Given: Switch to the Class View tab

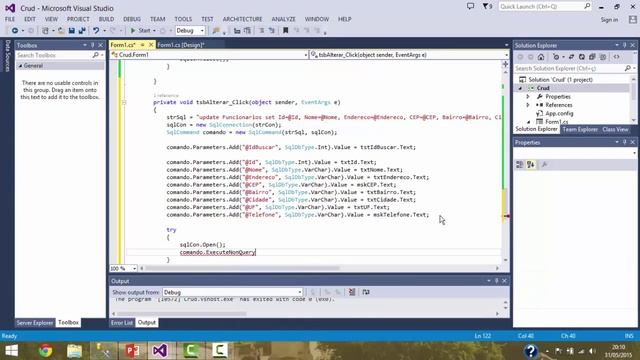Looking at the screenshot, I should click(616, 129).
